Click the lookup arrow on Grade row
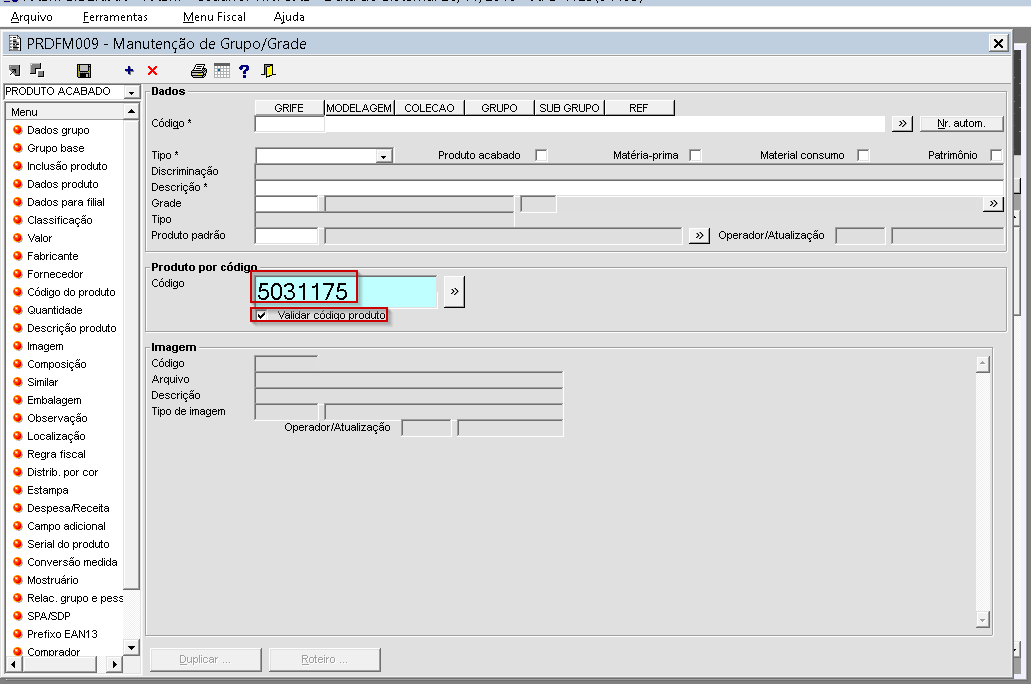The image size is (1031, 684). tap(993, 204)
